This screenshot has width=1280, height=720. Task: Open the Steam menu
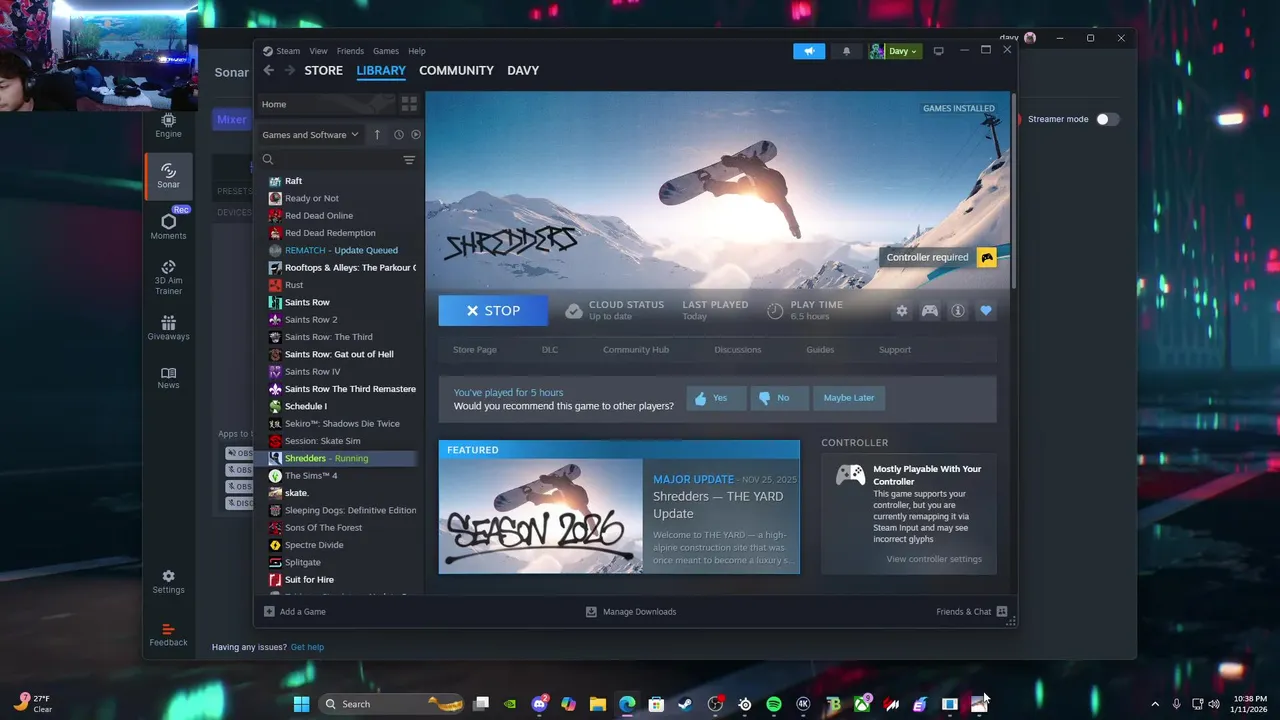point(288,51)
